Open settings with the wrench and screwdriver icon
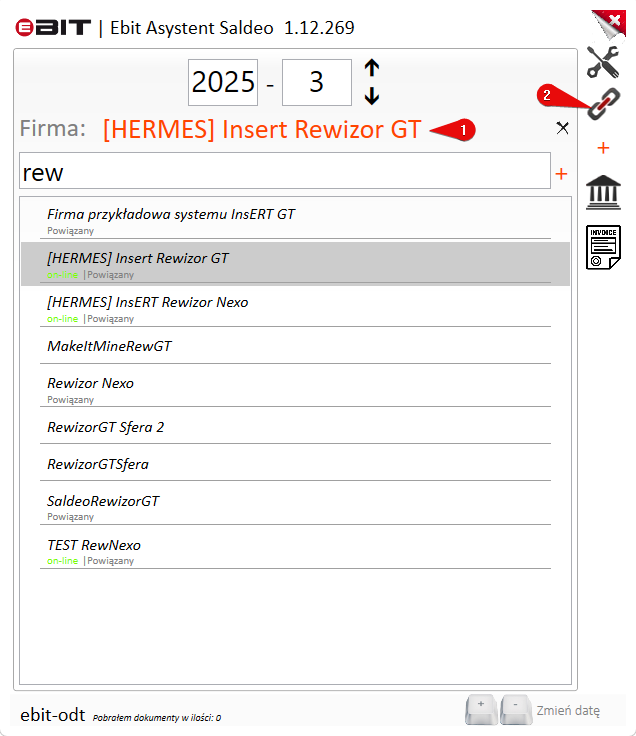 pyautogui.click(x=603, y=62)
